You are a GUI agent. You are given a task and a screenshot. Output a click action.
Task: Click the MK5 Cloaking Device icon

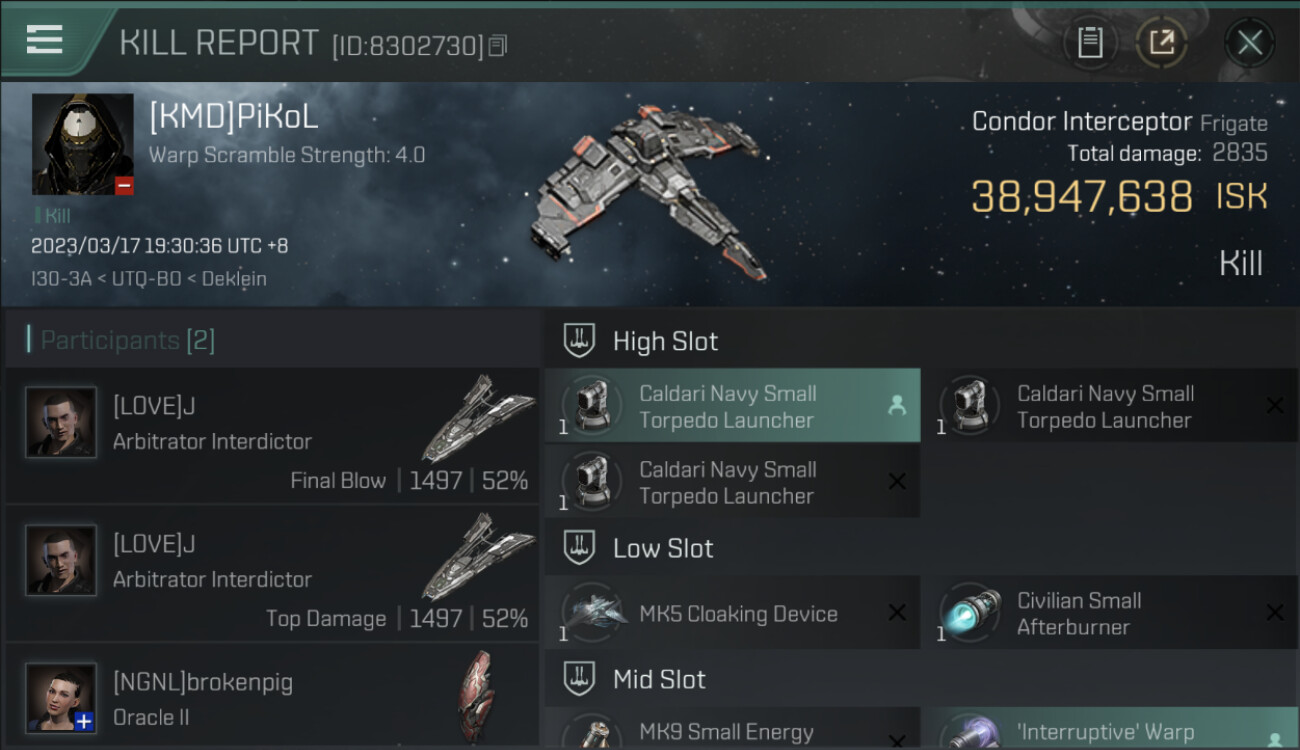click(594, 613)
